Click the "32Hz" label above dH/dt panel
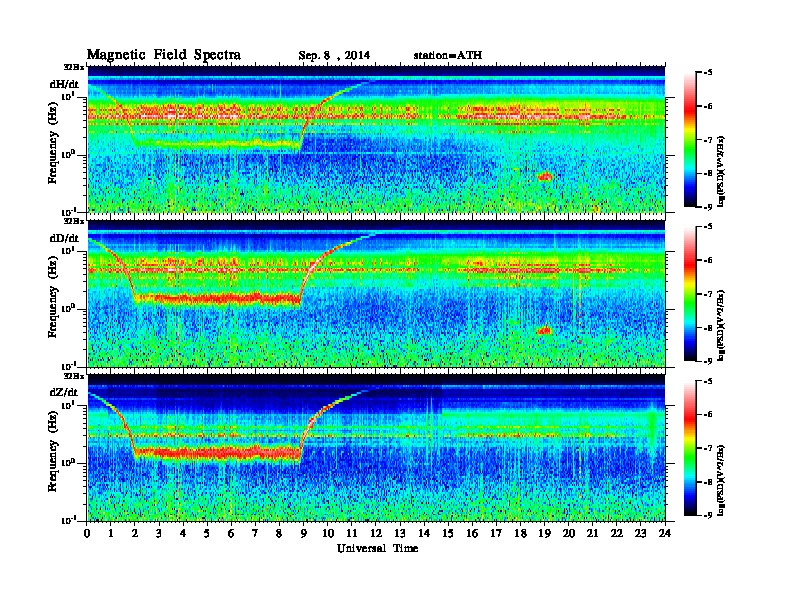The height and width of the screenshot is (612, 792). pos(74,67)
